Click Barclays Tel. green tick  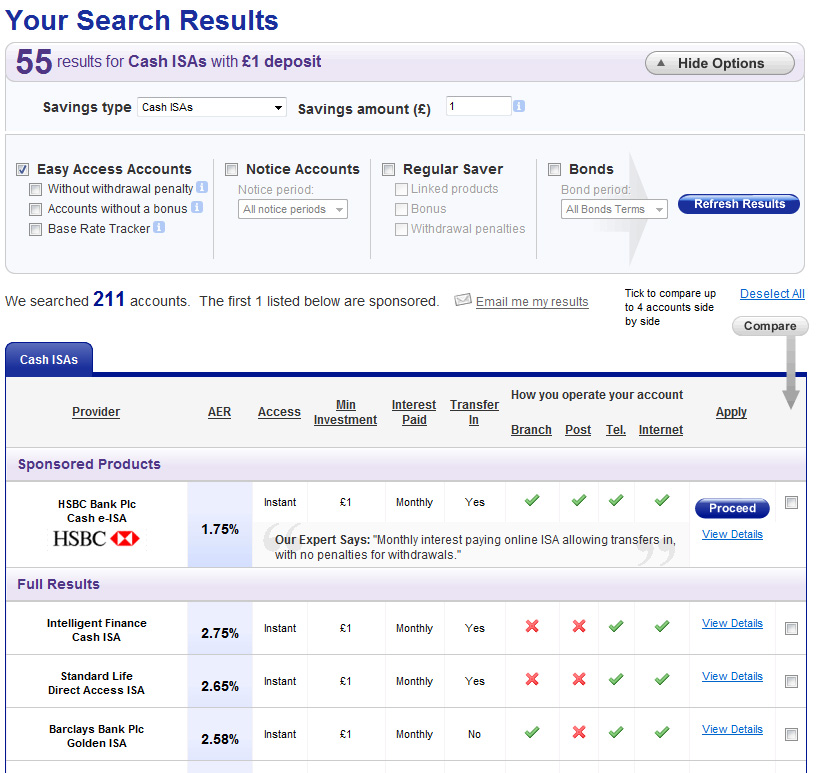click(x=616, y=732)
